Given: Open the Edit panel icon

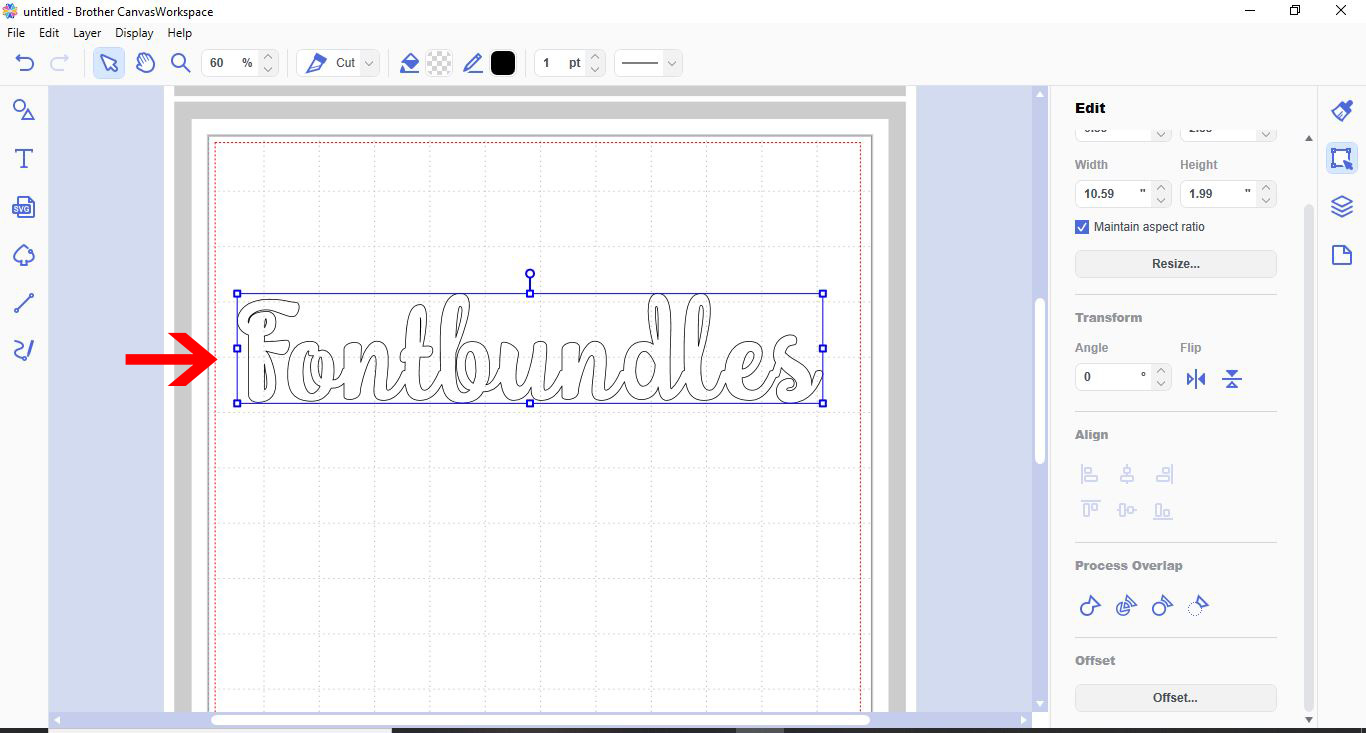Looking at the screenshot, I should (1341, 158).
